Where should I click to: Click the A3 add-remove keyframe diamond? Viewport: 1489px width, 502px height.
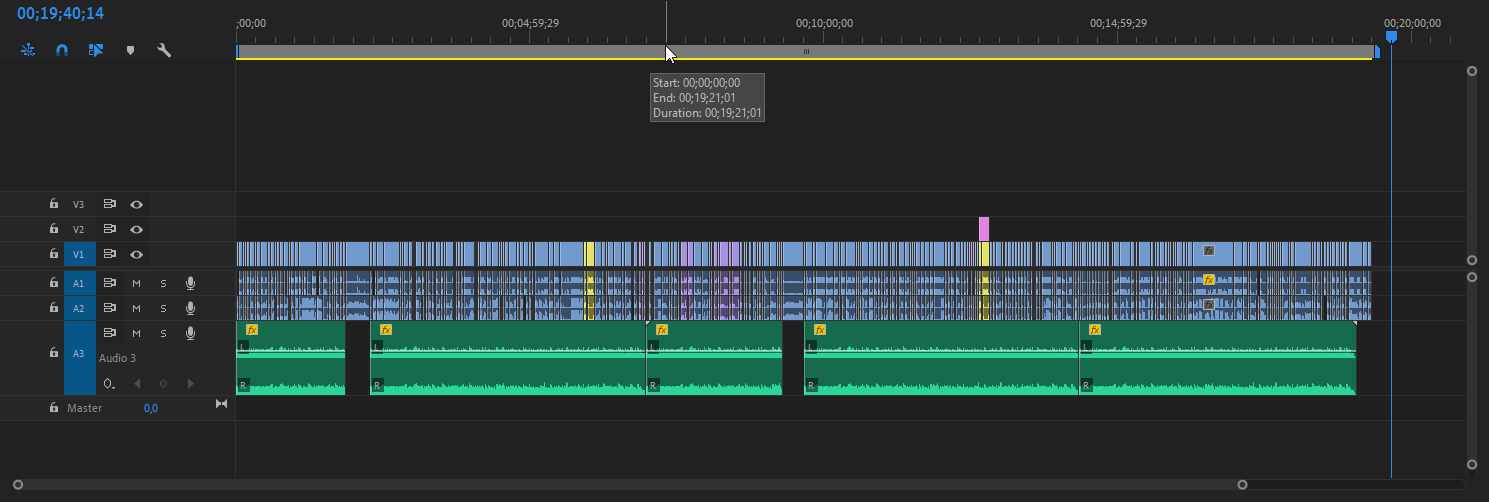[164, 383]
